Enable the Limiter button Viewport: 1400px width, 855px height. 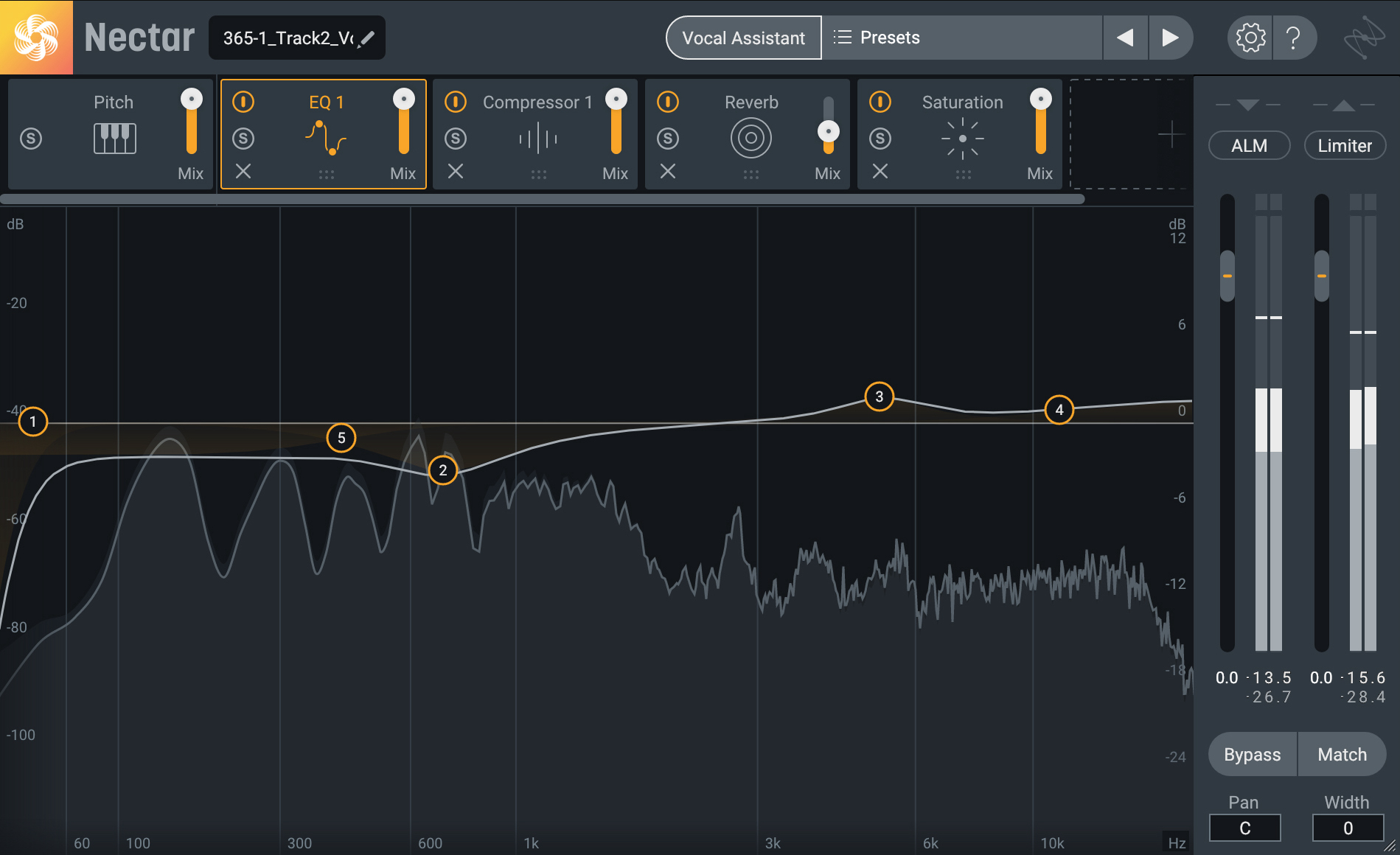(1345, 145)
